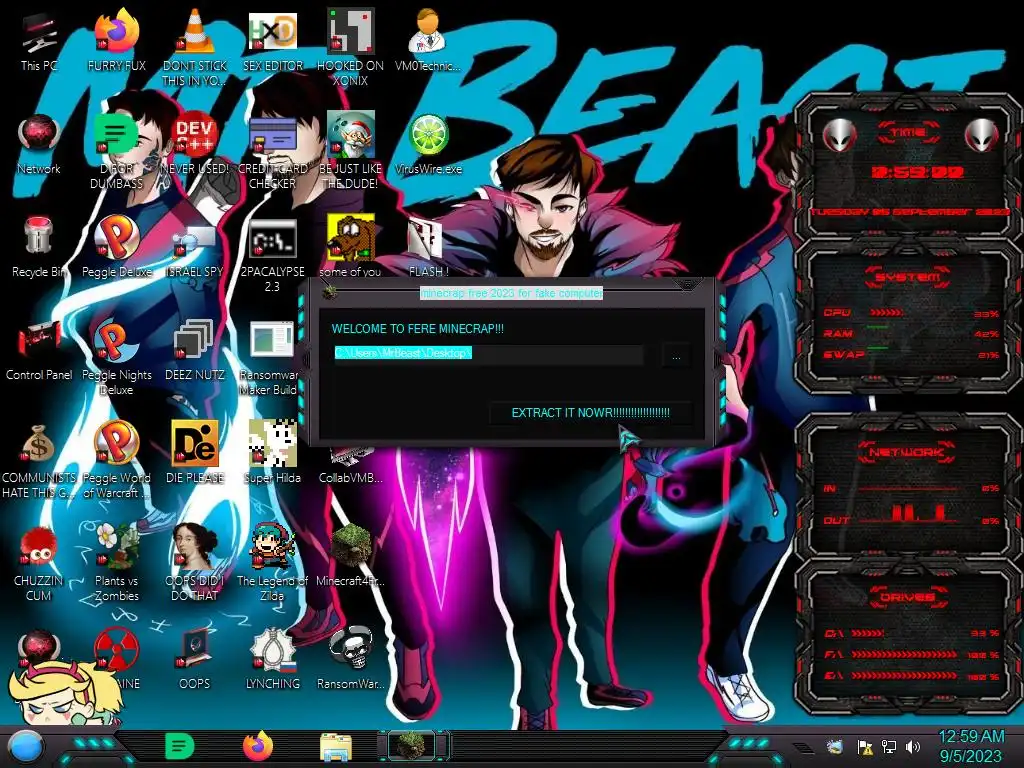
Task: Close the minecrap extractor dialog
Action: pyautogui.click(x=686, y=284)
